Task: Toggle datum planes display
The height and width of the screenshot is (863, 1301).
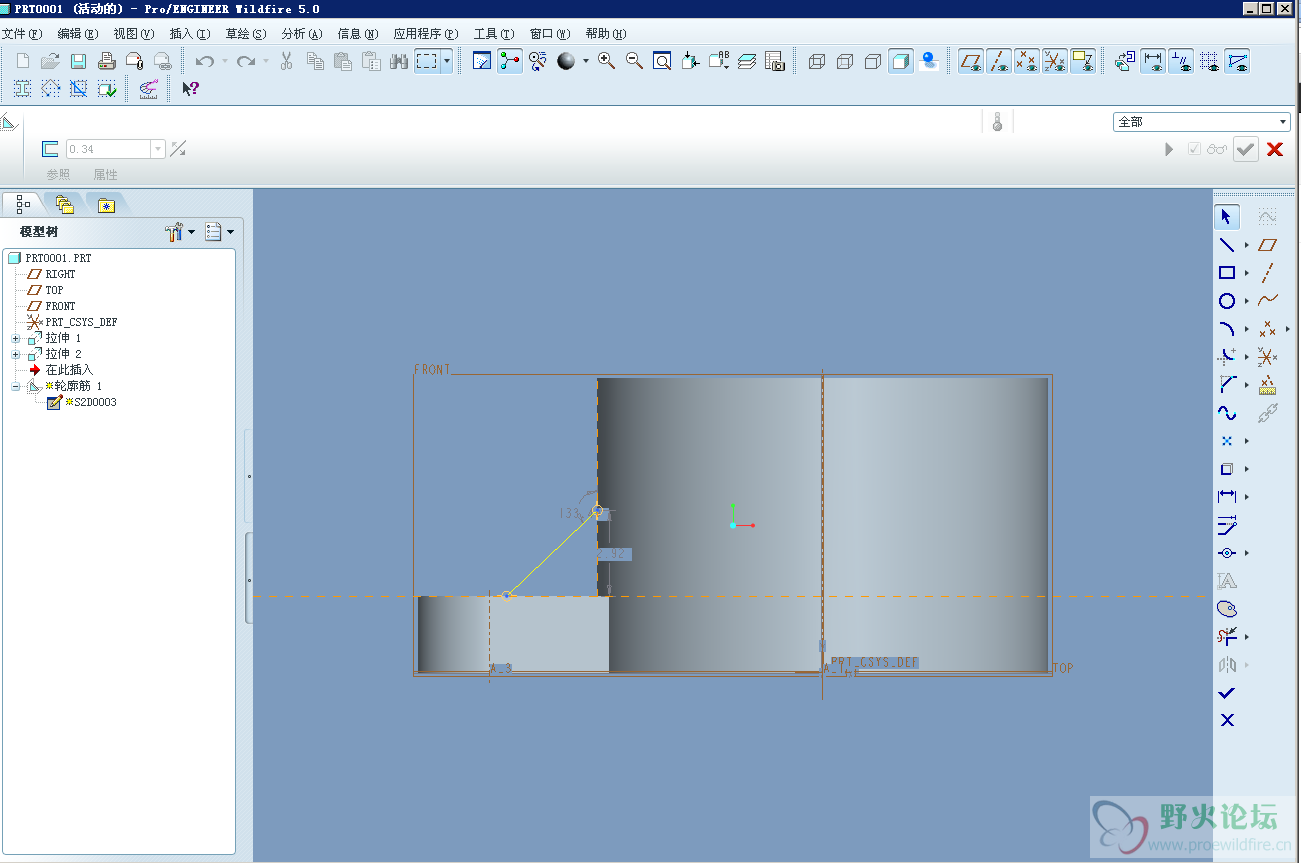Action: pyautogui.click(x=971, y=62)
